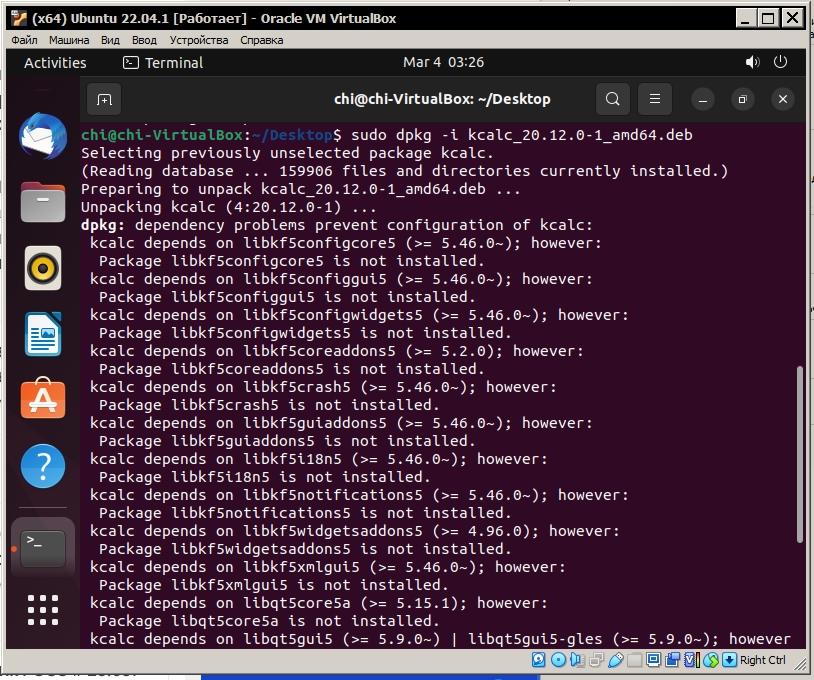Click 'kcalc depends on libkf5widgetsaddons5' line
This screenshot has width=814, height=680.
point(355,531)
